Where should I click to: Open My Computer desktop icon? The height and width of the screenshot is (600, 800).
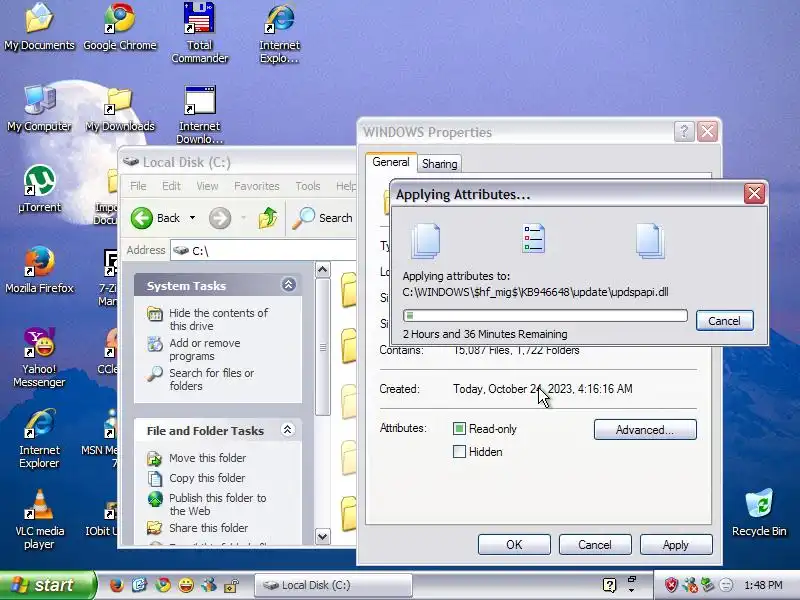(39, 108)
